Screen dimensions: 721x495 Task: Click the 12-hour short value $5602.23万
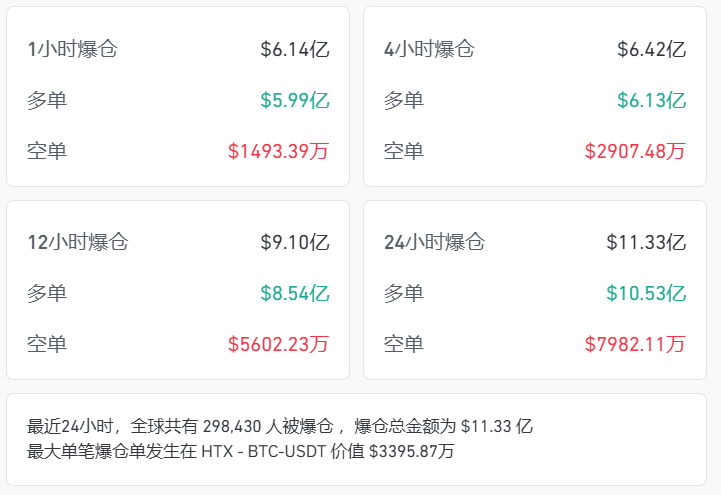[x=278, y=344]
